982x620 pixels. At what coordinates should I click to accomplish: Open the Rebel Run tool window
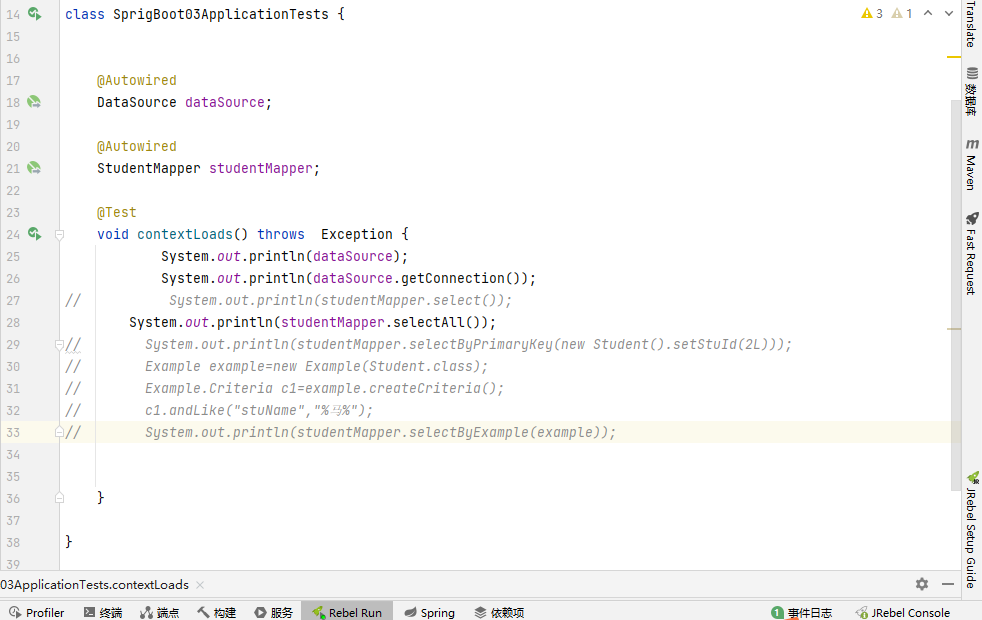(x=347, y=612)
